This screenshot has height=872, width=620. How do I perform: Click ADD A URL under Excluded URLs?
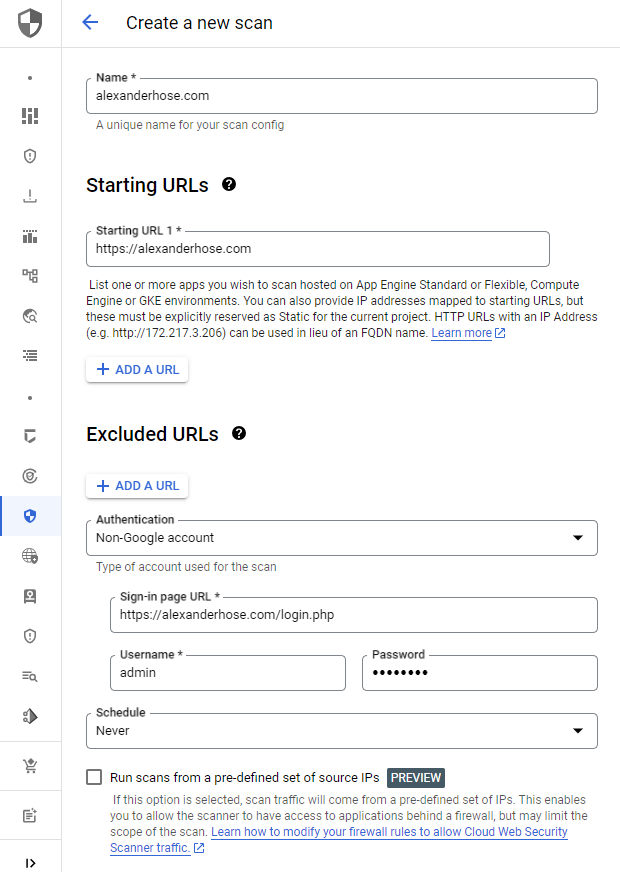136,485
